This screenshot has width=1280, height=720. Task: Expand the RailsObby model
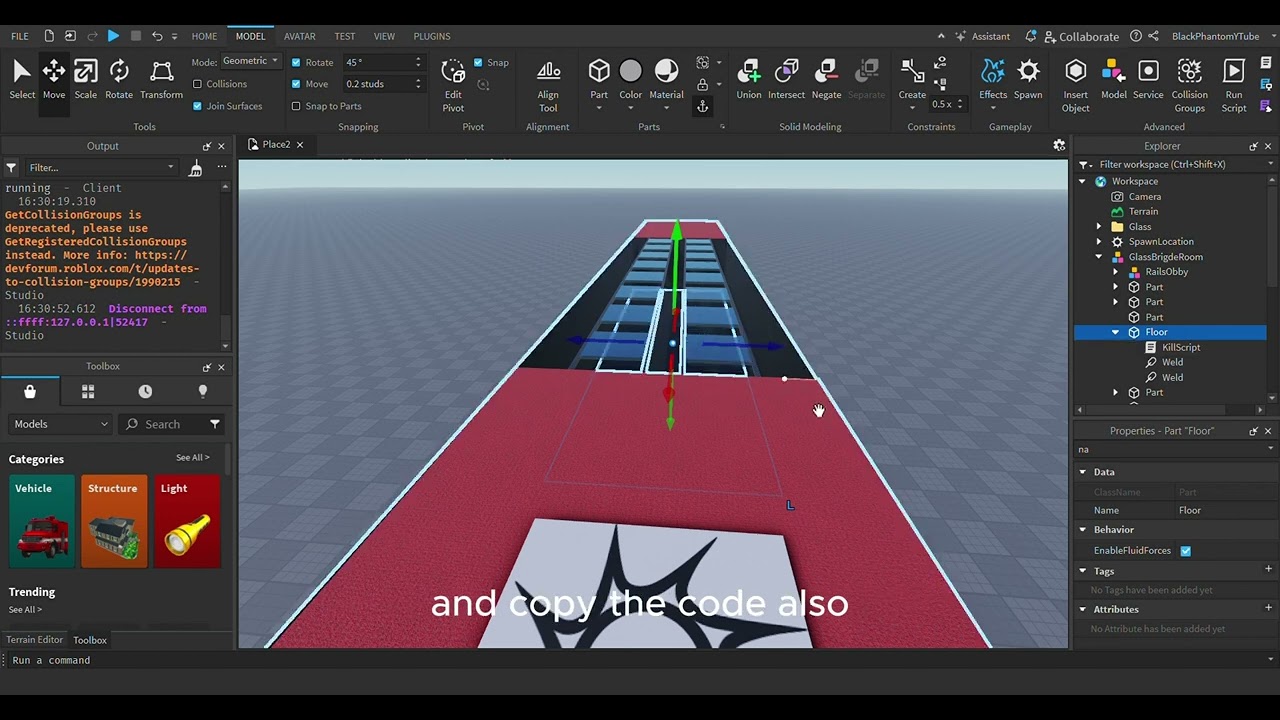click(1116, 272)
